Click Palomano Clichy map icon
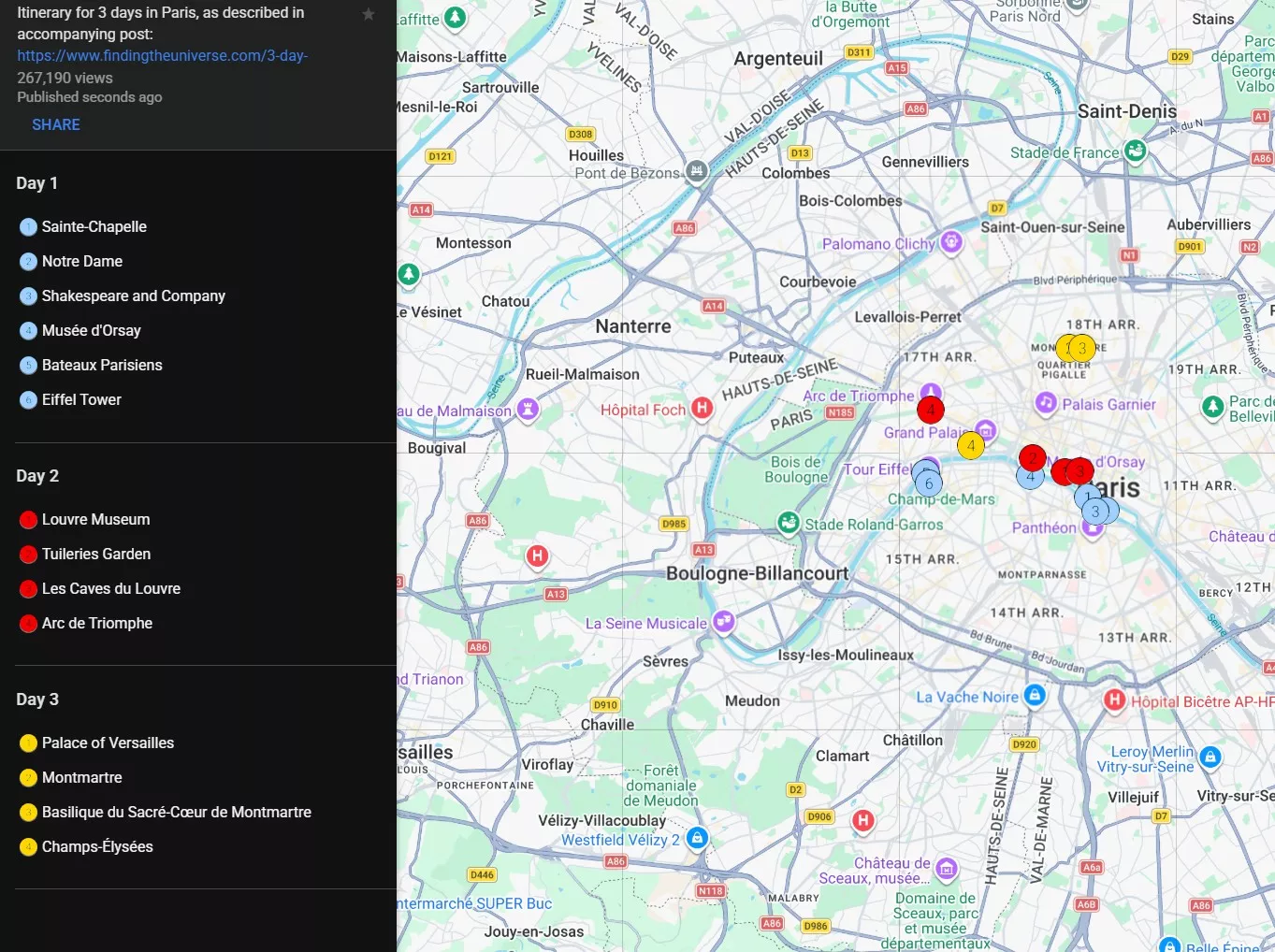Image resolution: width=1275 pixels, height=952 pixels. [951, 242]
